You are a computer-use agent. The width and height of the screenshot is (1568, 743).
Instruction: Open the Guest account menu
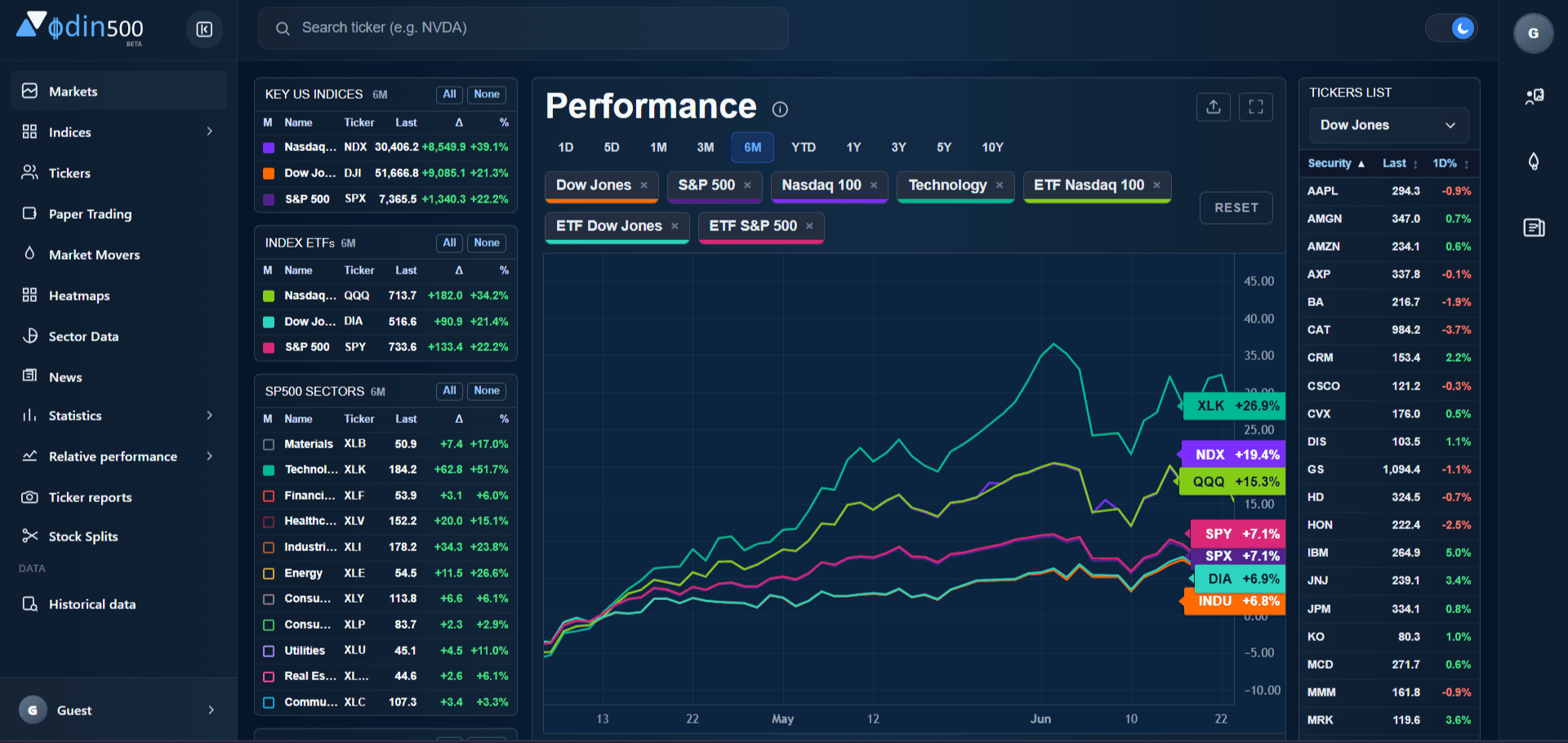(118, 710)
